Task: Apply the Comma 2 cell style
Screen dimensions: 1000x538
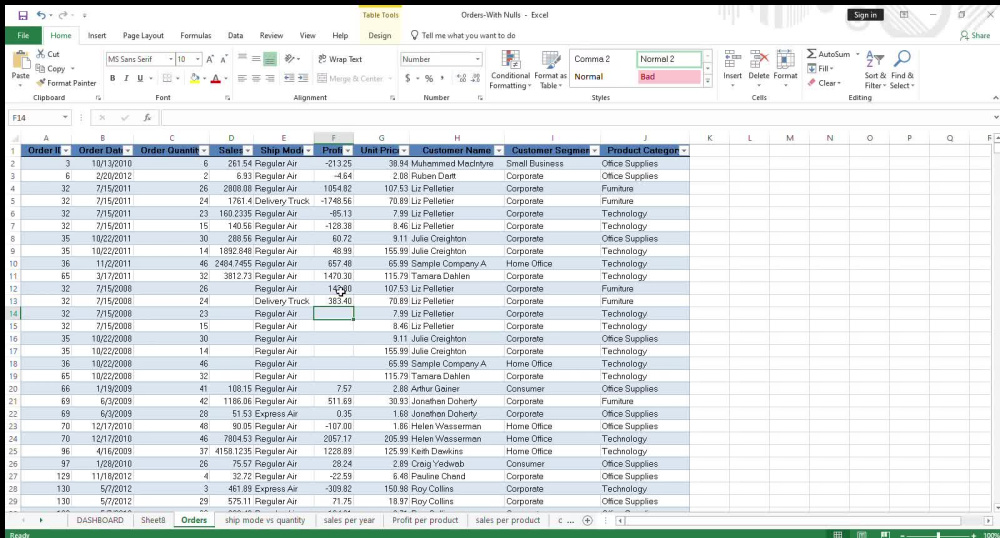Action: click(603, 59)
